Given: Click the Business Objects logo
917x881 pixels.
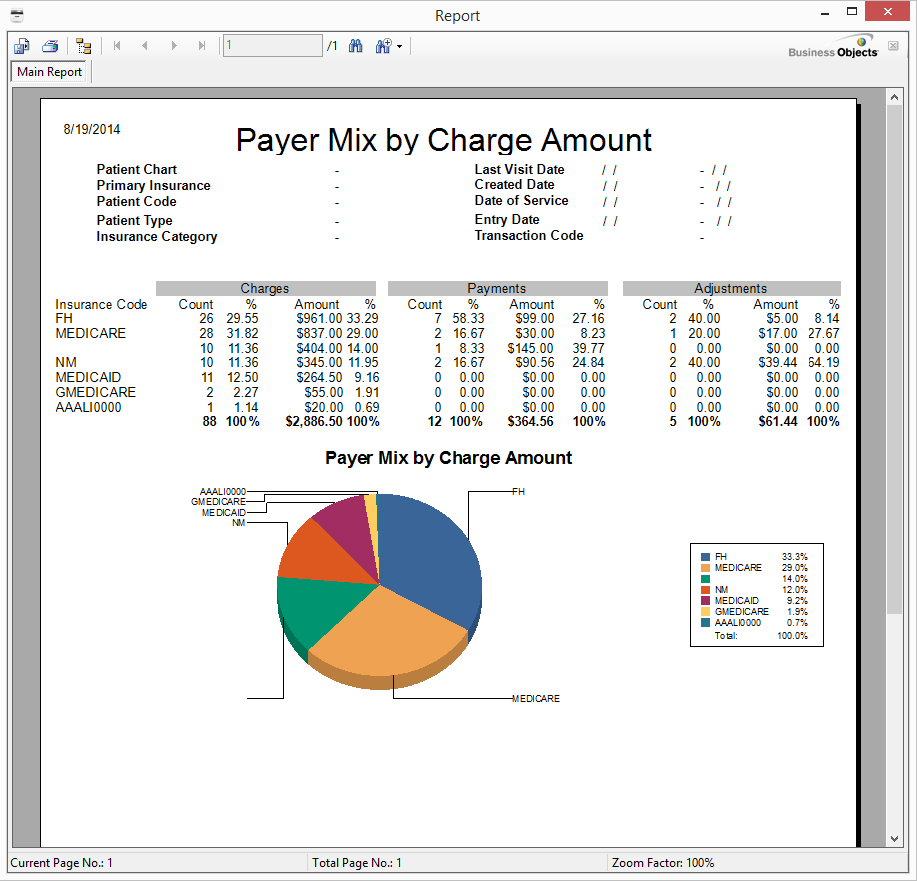Looking at the screenshot, I should (832, 46).
